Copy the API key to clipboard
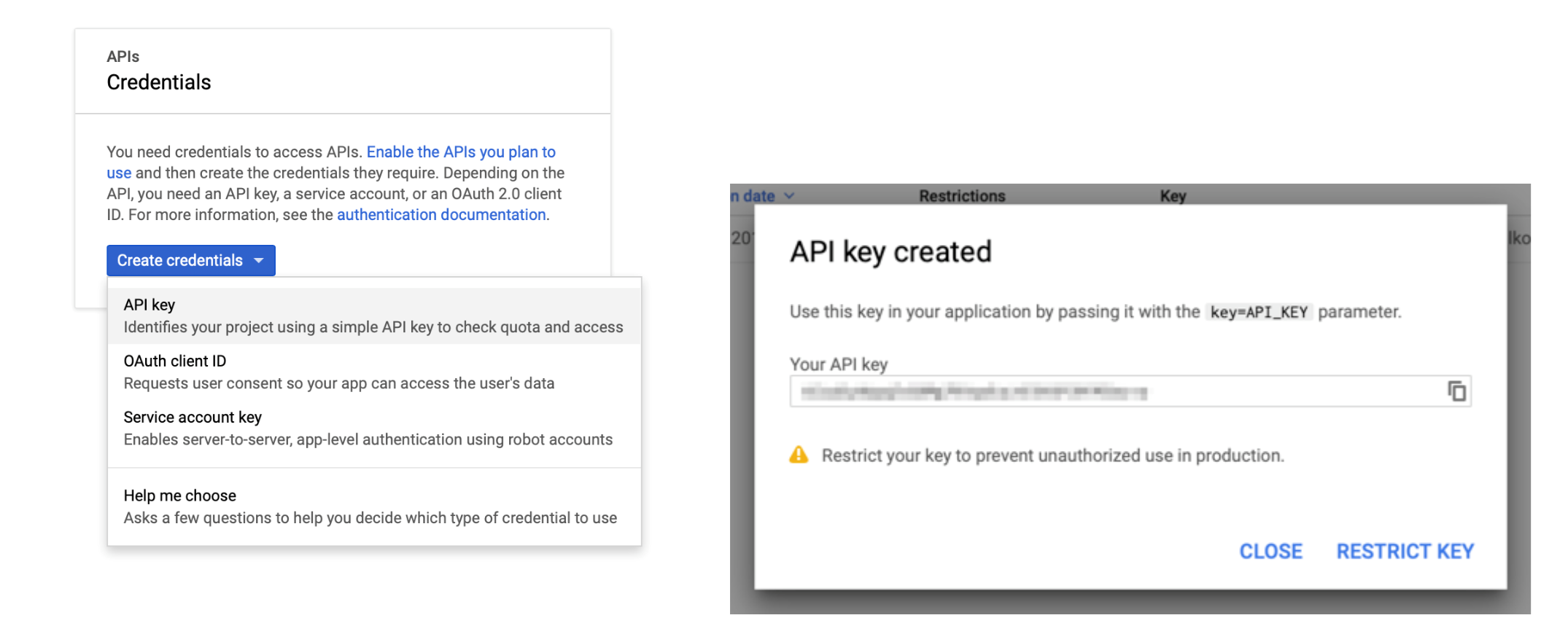This screenshot has height=634, width=1568. click(x=1456, y=391)
